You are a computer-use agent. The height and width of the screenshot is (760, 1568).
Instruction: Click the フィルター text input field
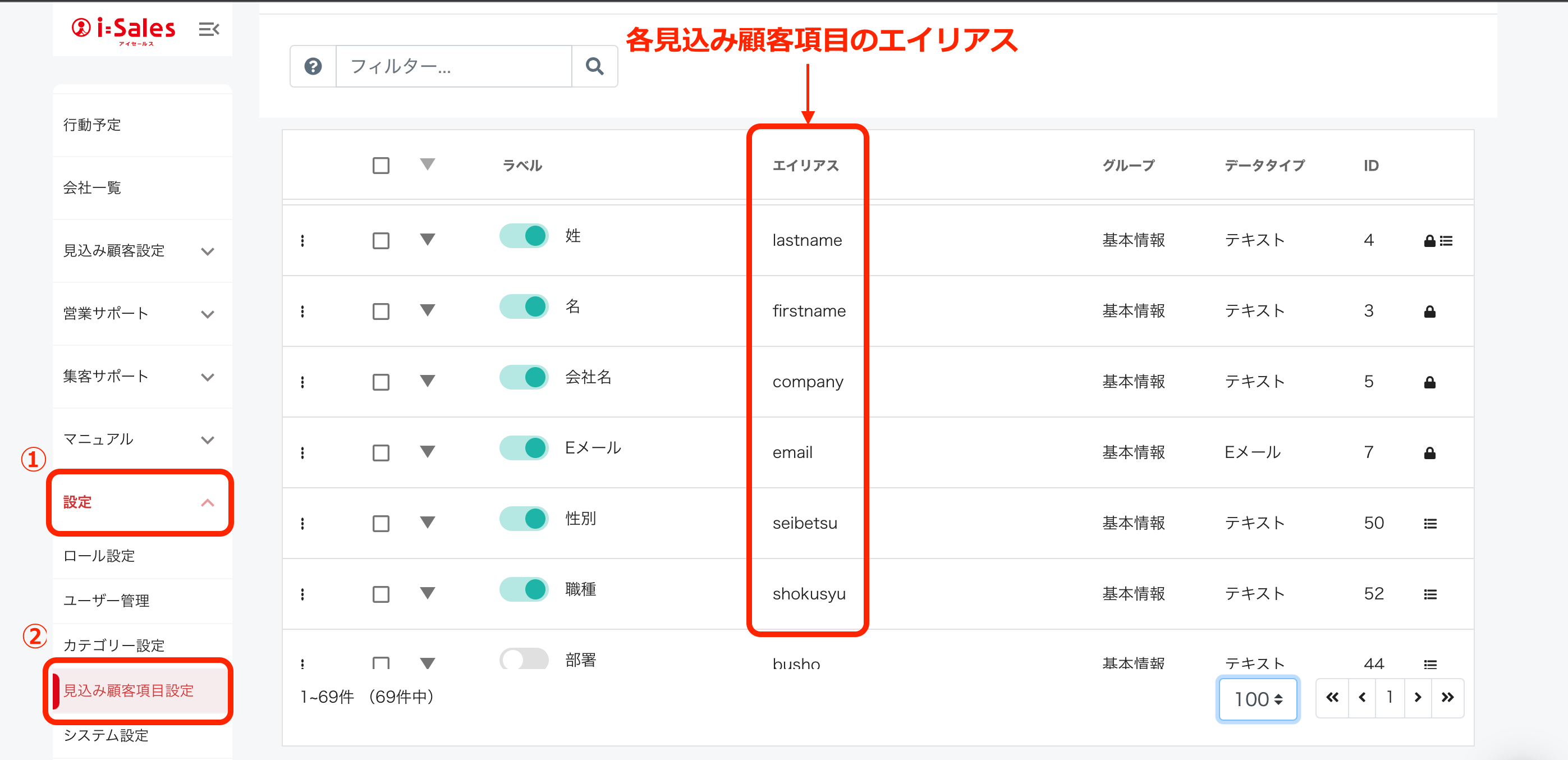(453, 66)
